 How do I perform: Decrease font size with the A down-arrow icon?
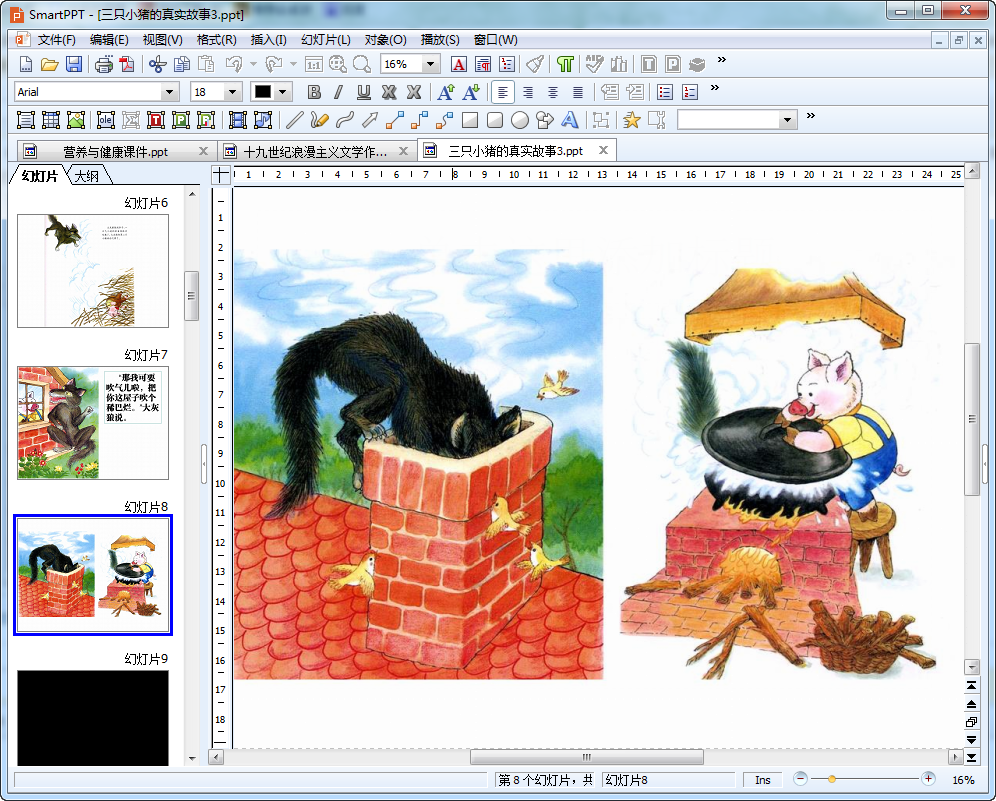(471, 92)
